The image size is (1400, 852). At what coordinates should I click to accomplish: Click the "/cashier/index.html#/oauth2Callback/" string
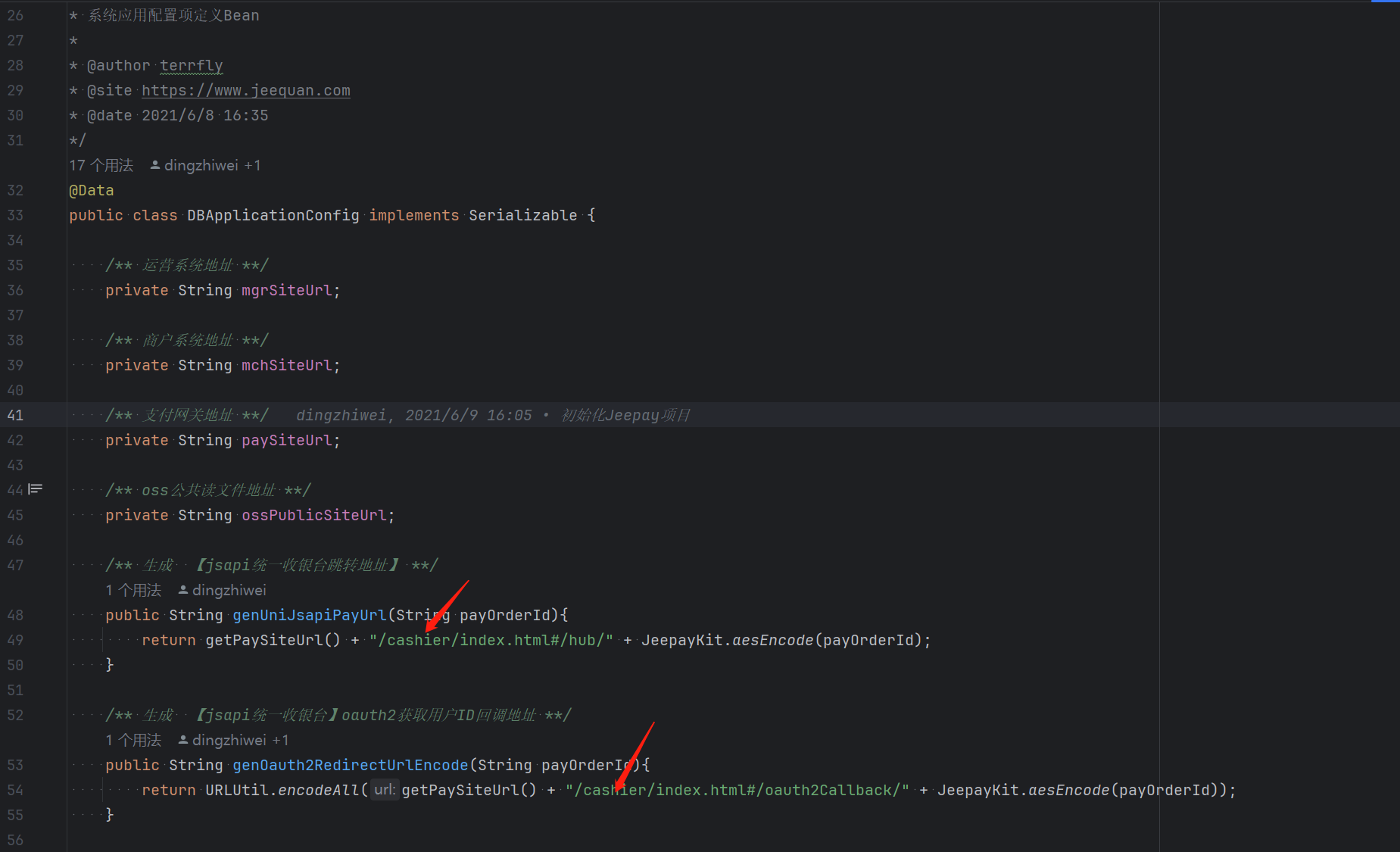click(737, 790)
